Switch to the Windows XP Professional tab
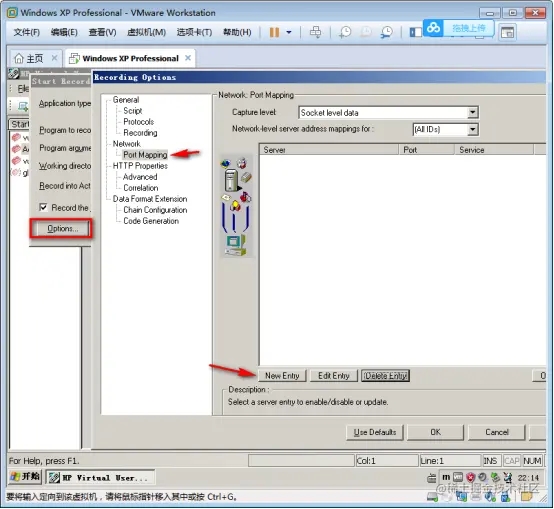Image resolution: width=554 pixels, height=509 pixels. click(x=130, y=58)
